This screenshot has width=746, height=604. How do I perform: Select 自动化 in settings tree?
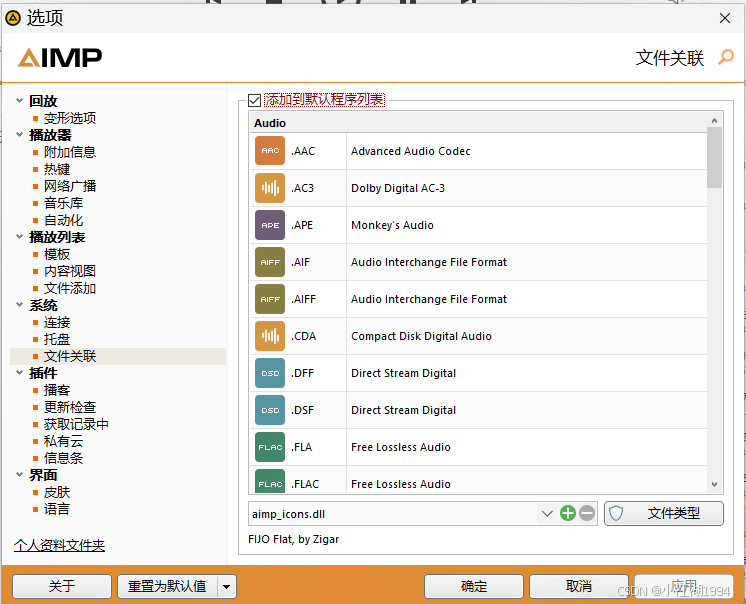point(63,220)
